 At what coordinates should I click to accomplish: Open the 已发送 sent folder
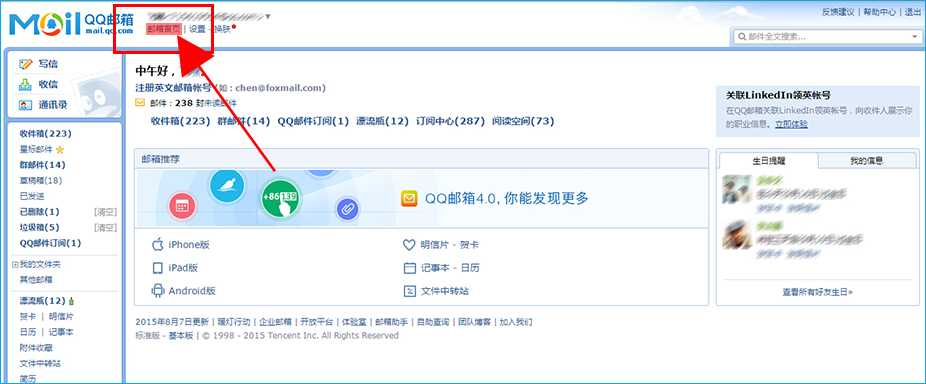32,196
